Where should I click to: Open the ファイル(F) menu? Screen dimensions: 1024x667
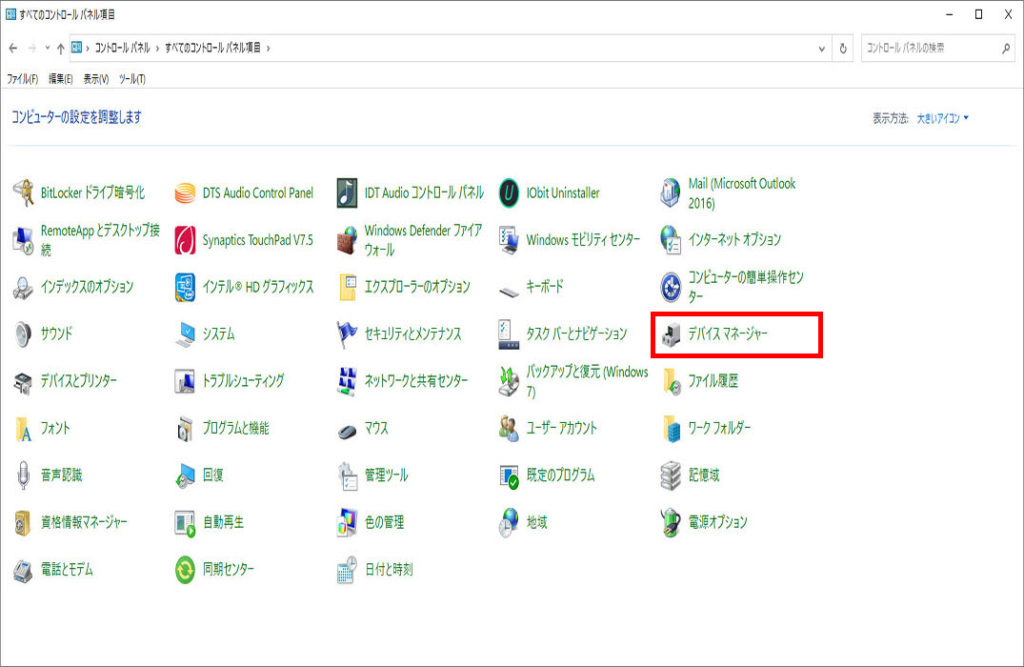[22, 79]
